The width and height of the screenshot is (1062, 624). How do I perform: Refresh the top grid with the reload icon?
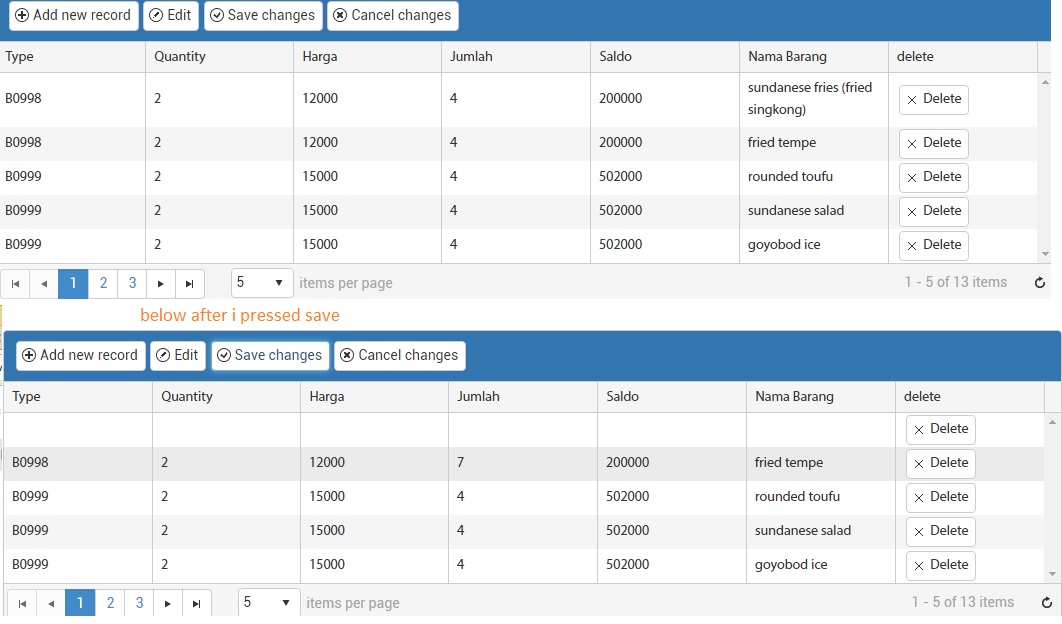point(1040,283)
